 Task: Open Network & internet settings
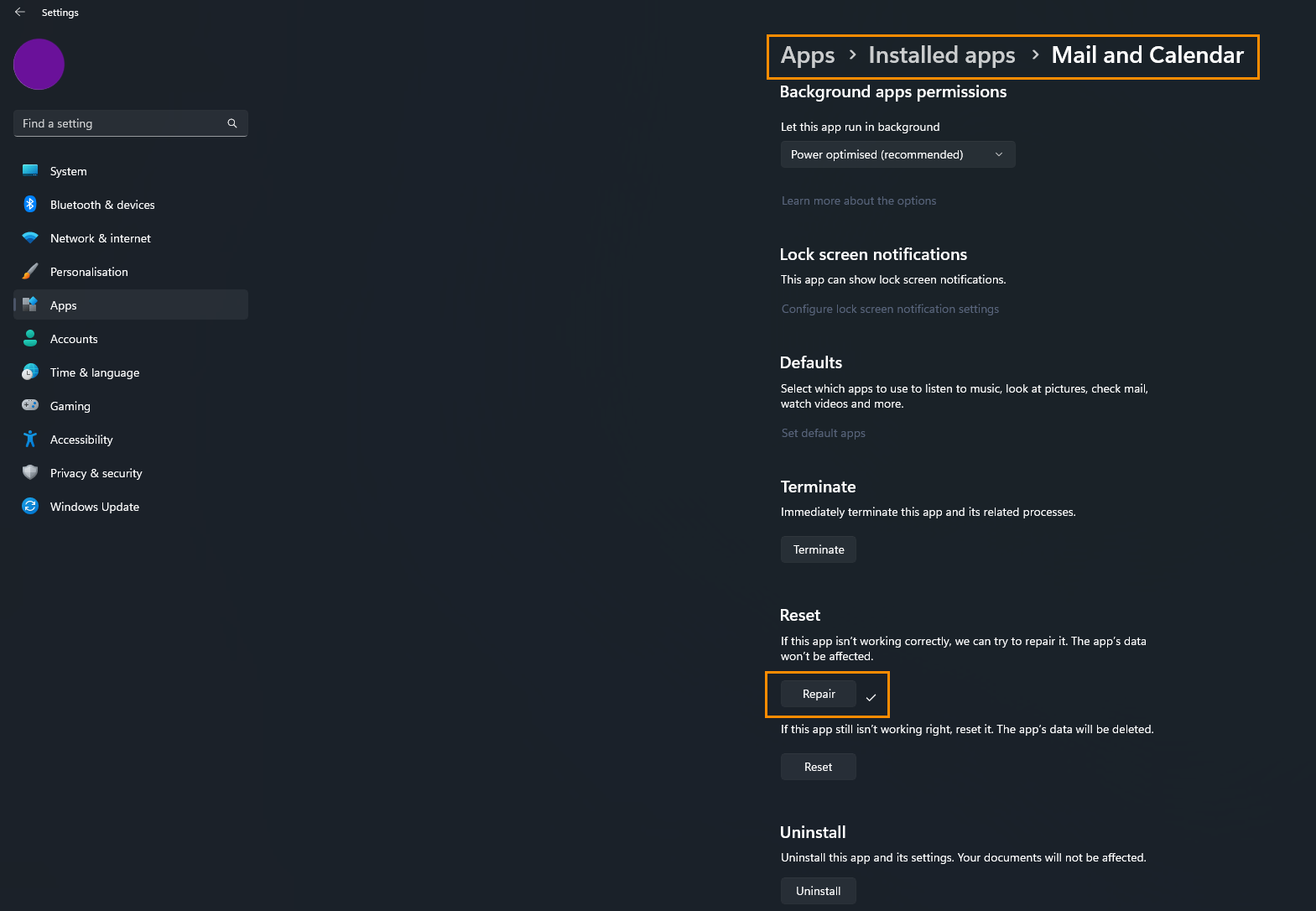point(131,238)
